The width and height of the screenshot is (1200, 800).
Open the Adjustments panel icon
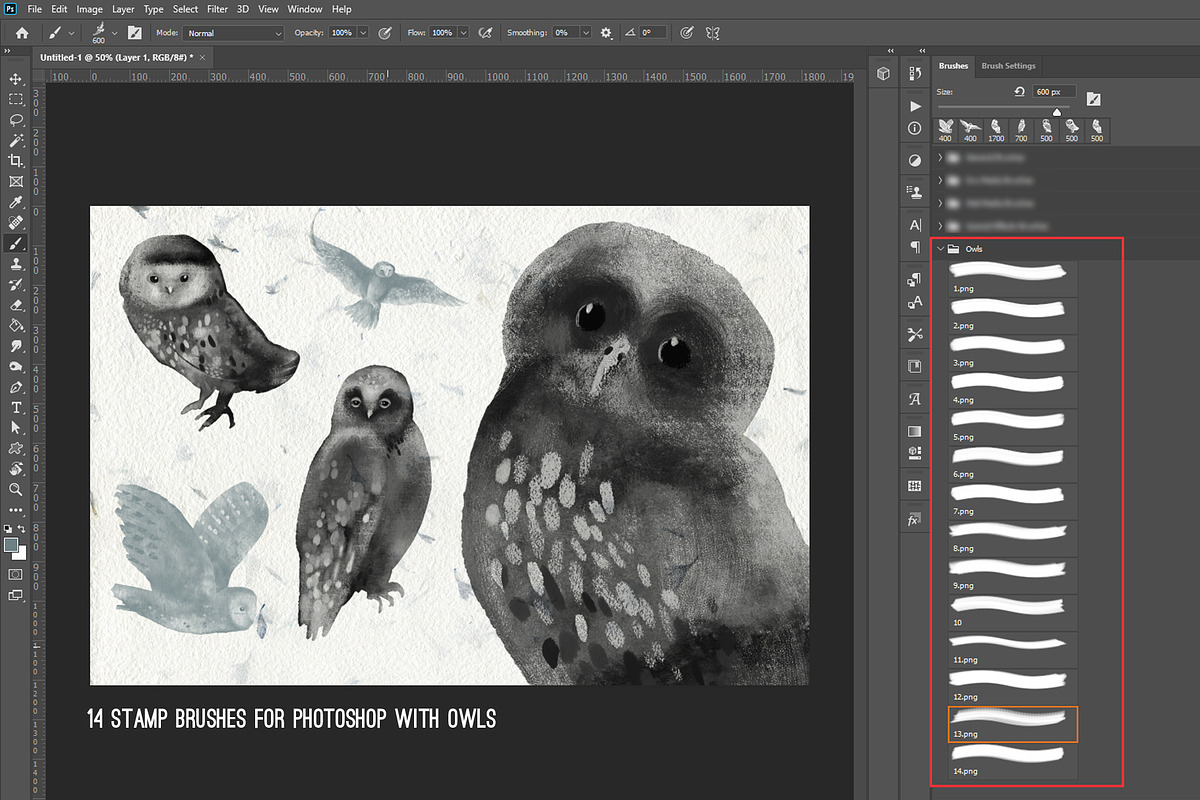tap(914, 160)
